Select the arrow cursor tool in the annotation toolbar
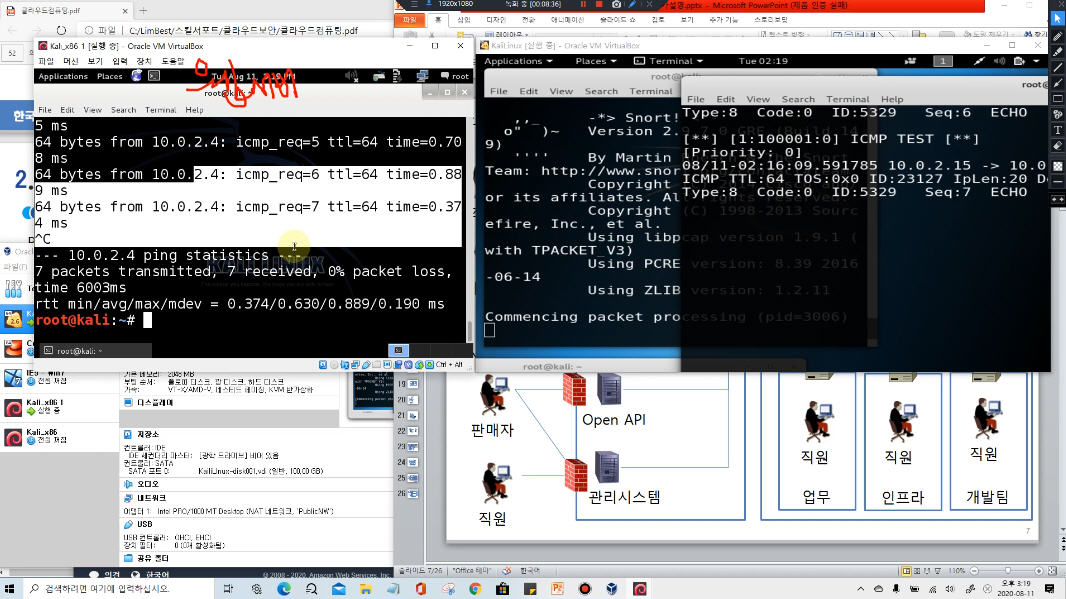This screenshot has width=1066, height=599. coord(1058,18)
